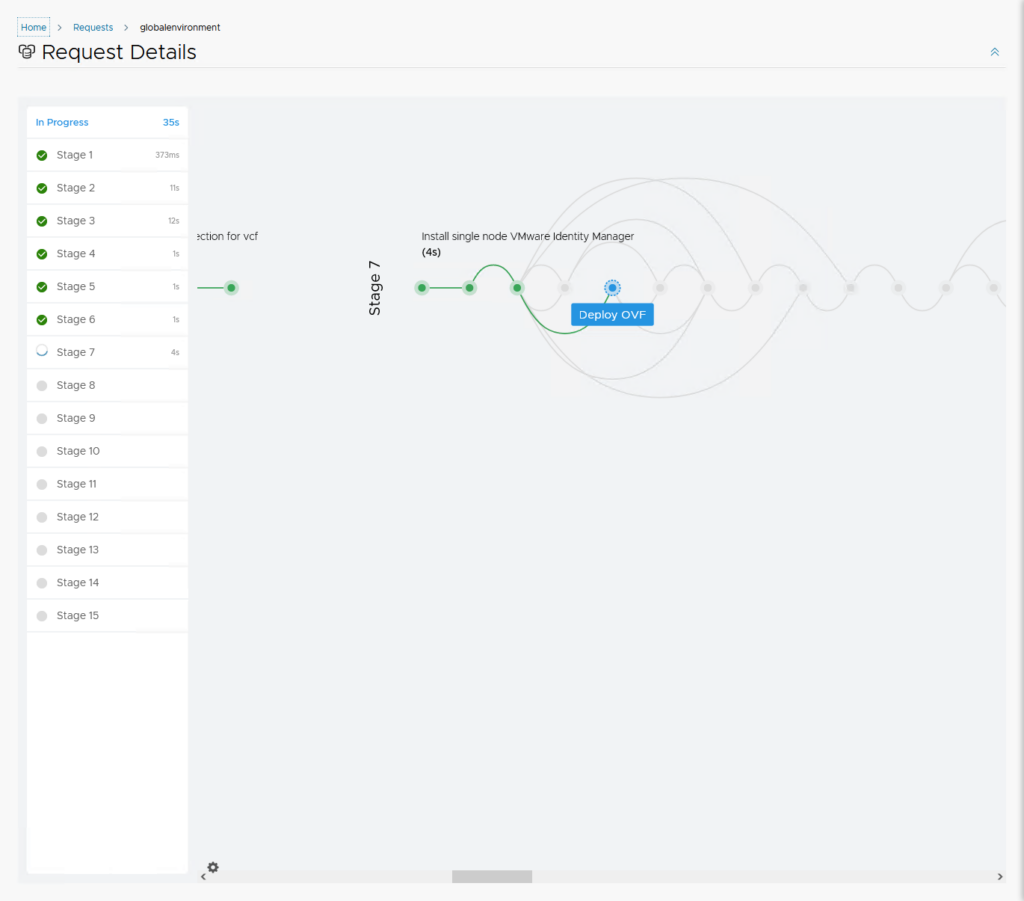Click the grey status dot beside Stage 8

42,385
